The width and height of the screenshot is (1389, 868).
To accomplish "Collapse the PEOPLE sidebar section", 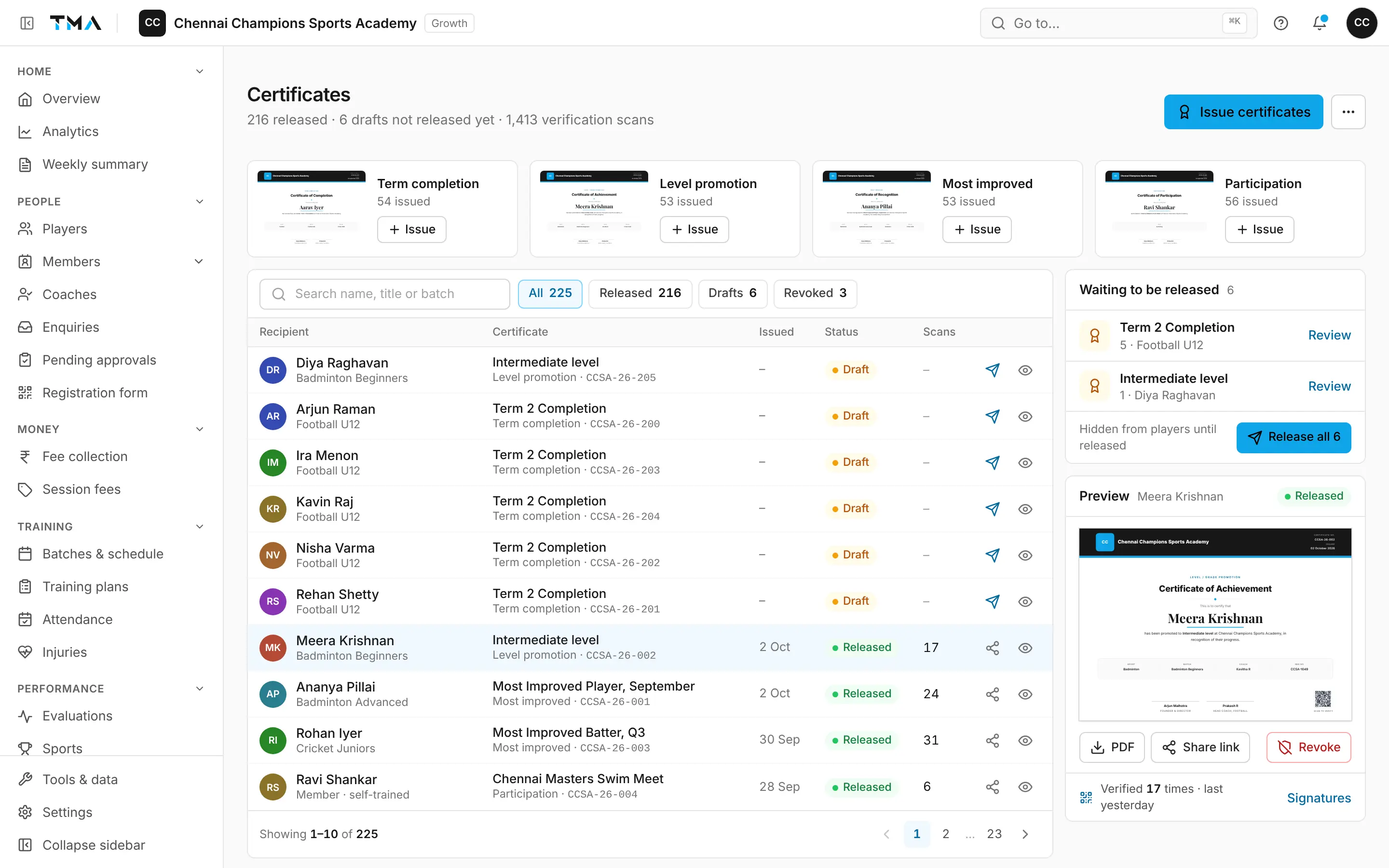I will pos(200,202).
